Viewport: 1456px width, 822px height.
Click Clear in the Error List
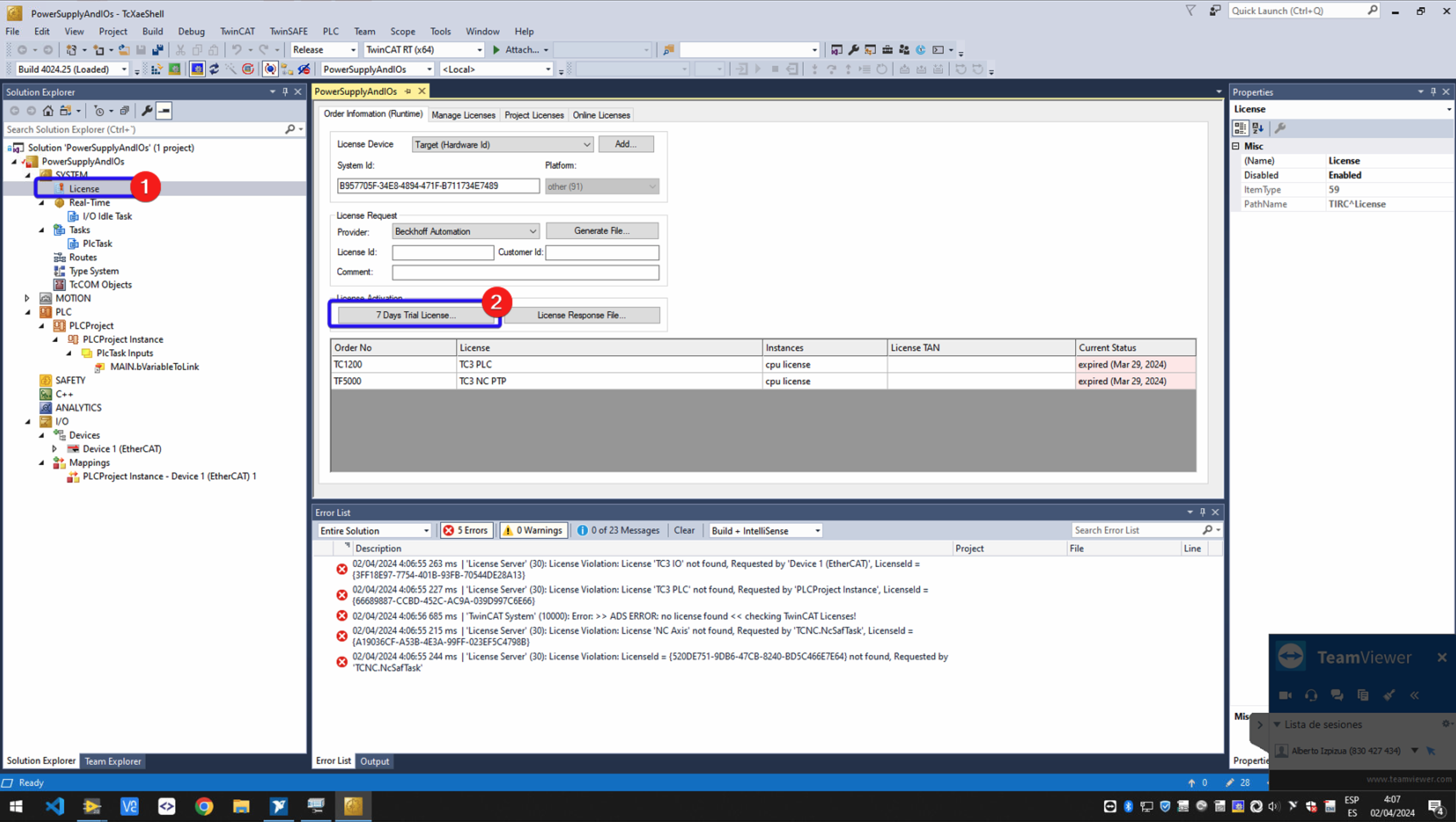tap(684, 530)
